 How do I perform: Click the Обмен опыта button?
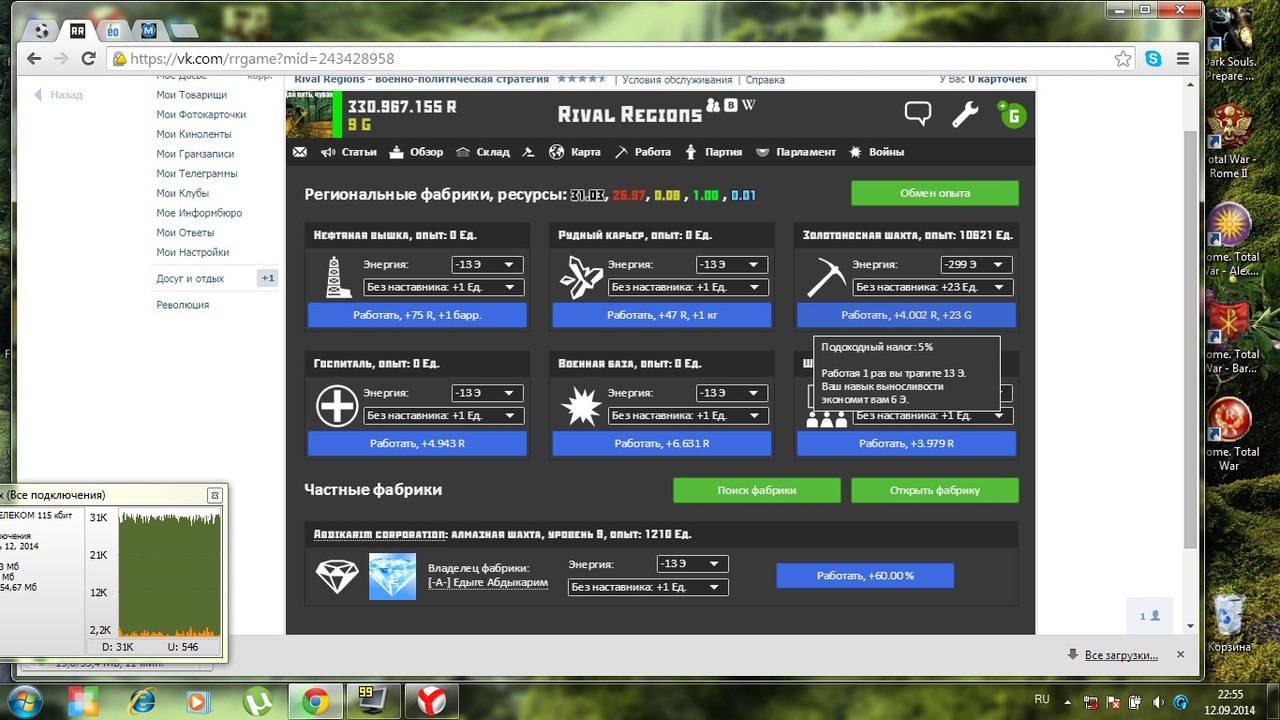click(x=935, y=193)
